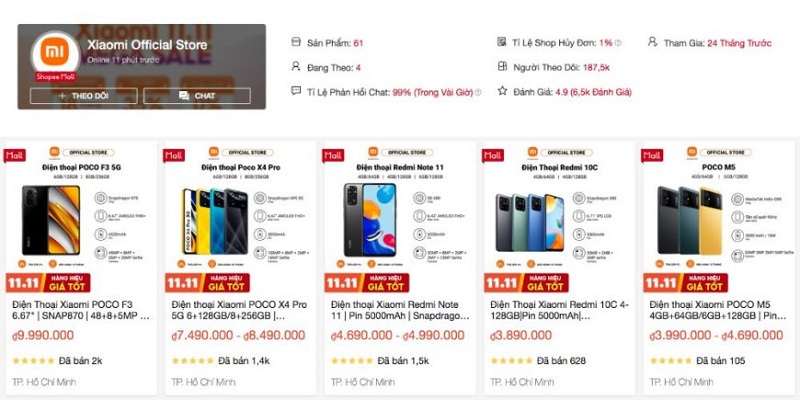Screen dimensions: 800x400
Task: Click the help icon beside cancellation rate 1%
Action: (x=618, y=43)
